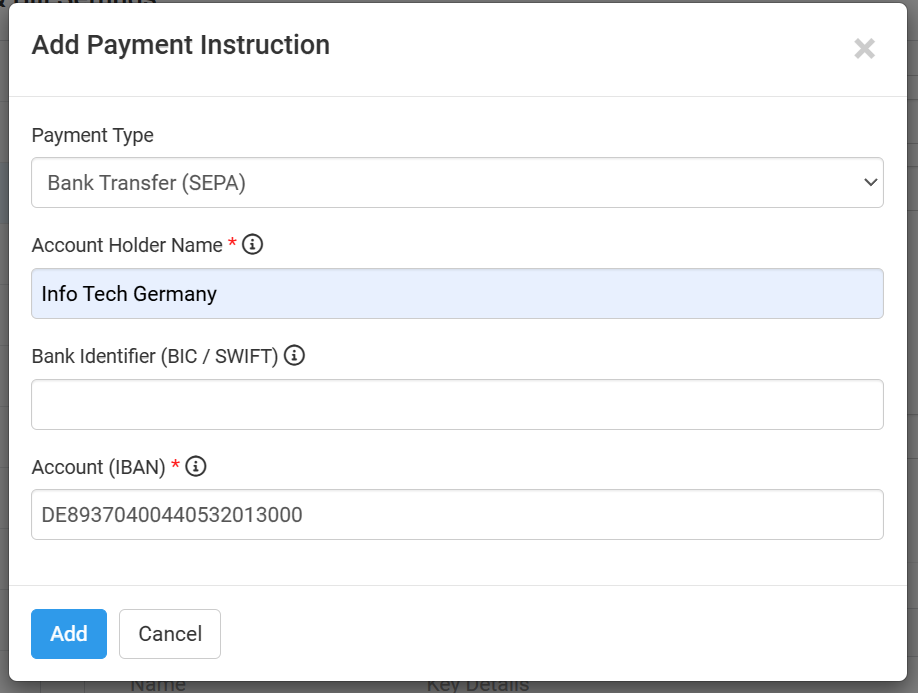Click the empty BIC / SWIFT input field

click(x=456, y=404)
